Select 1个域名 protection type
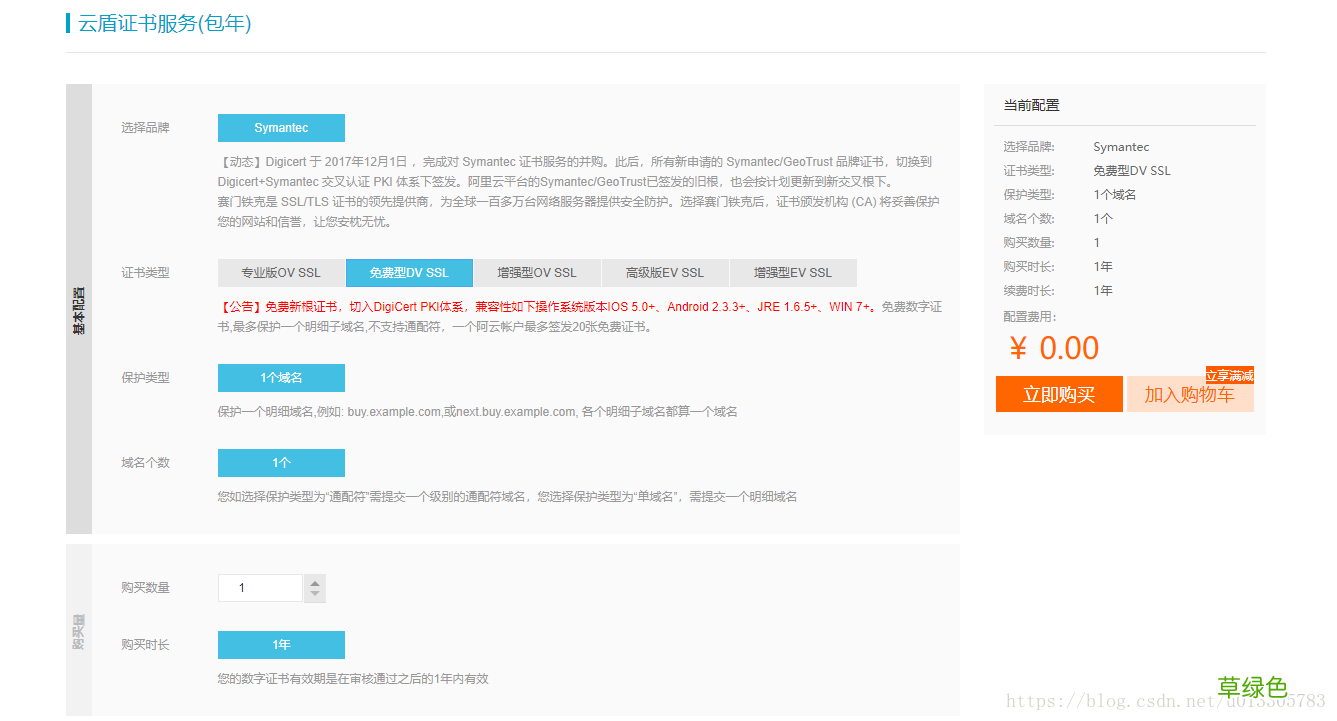This screenshot has width=1337, height=721. [281, 377]
